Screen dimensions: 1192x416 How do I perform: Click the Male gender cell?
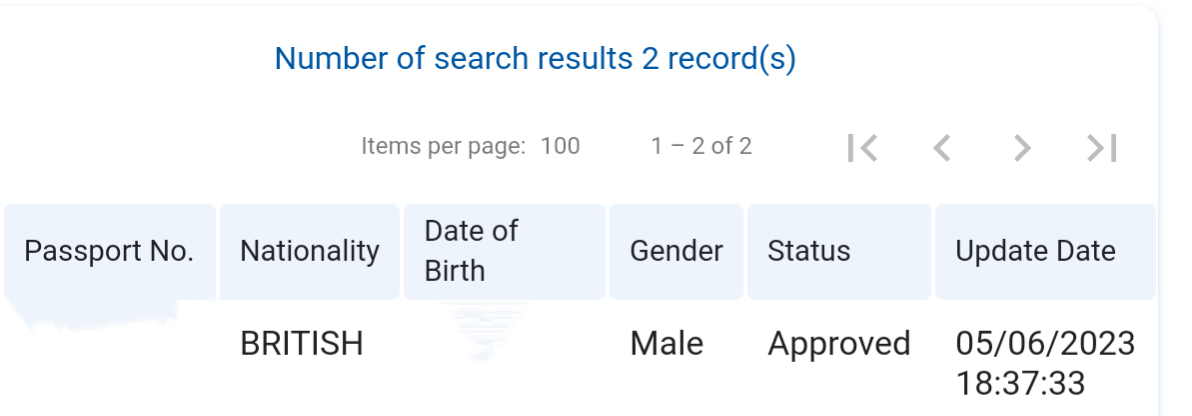[667, 344]
